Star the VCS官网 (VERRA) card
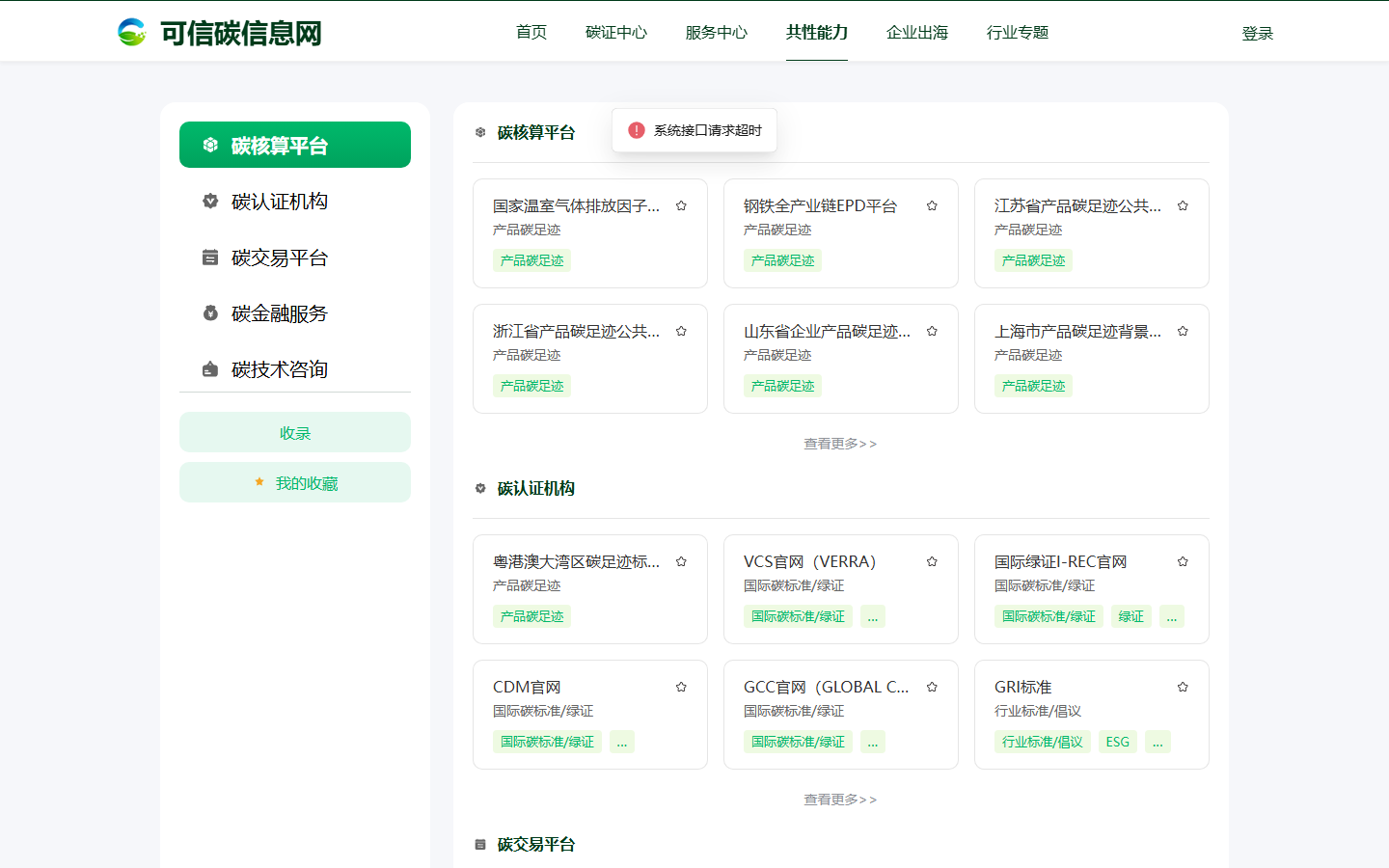The height and width of the screenshot is (868, 1389). point(932,561)
